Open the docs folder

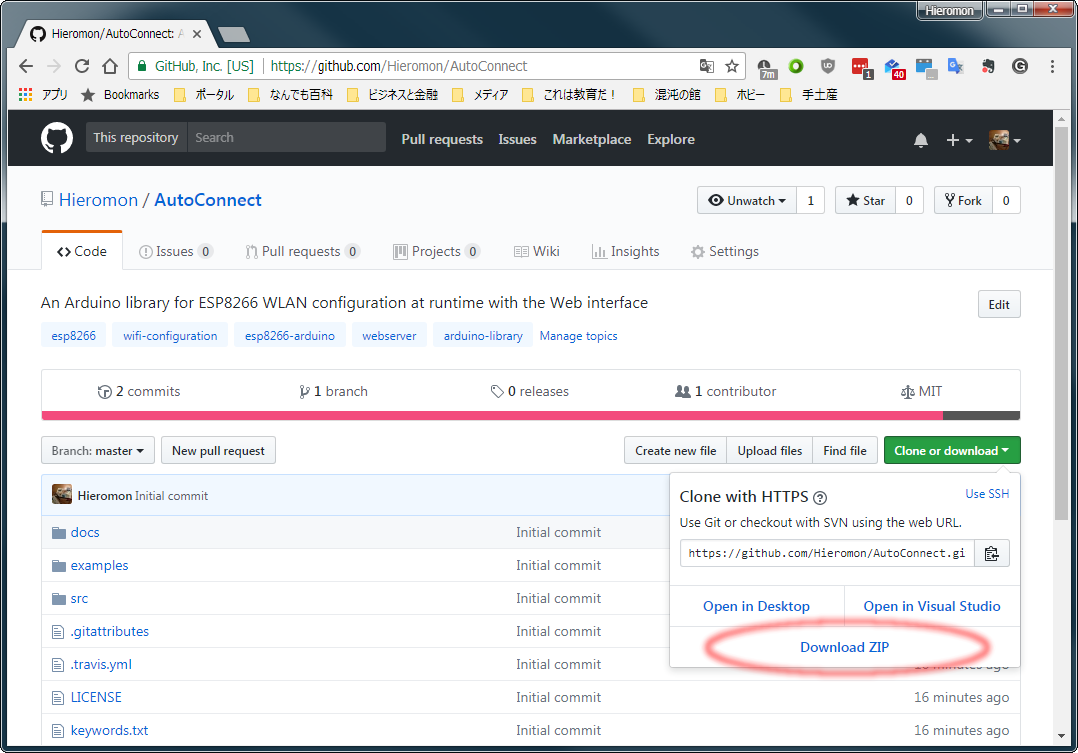click(x=85, y=532)
